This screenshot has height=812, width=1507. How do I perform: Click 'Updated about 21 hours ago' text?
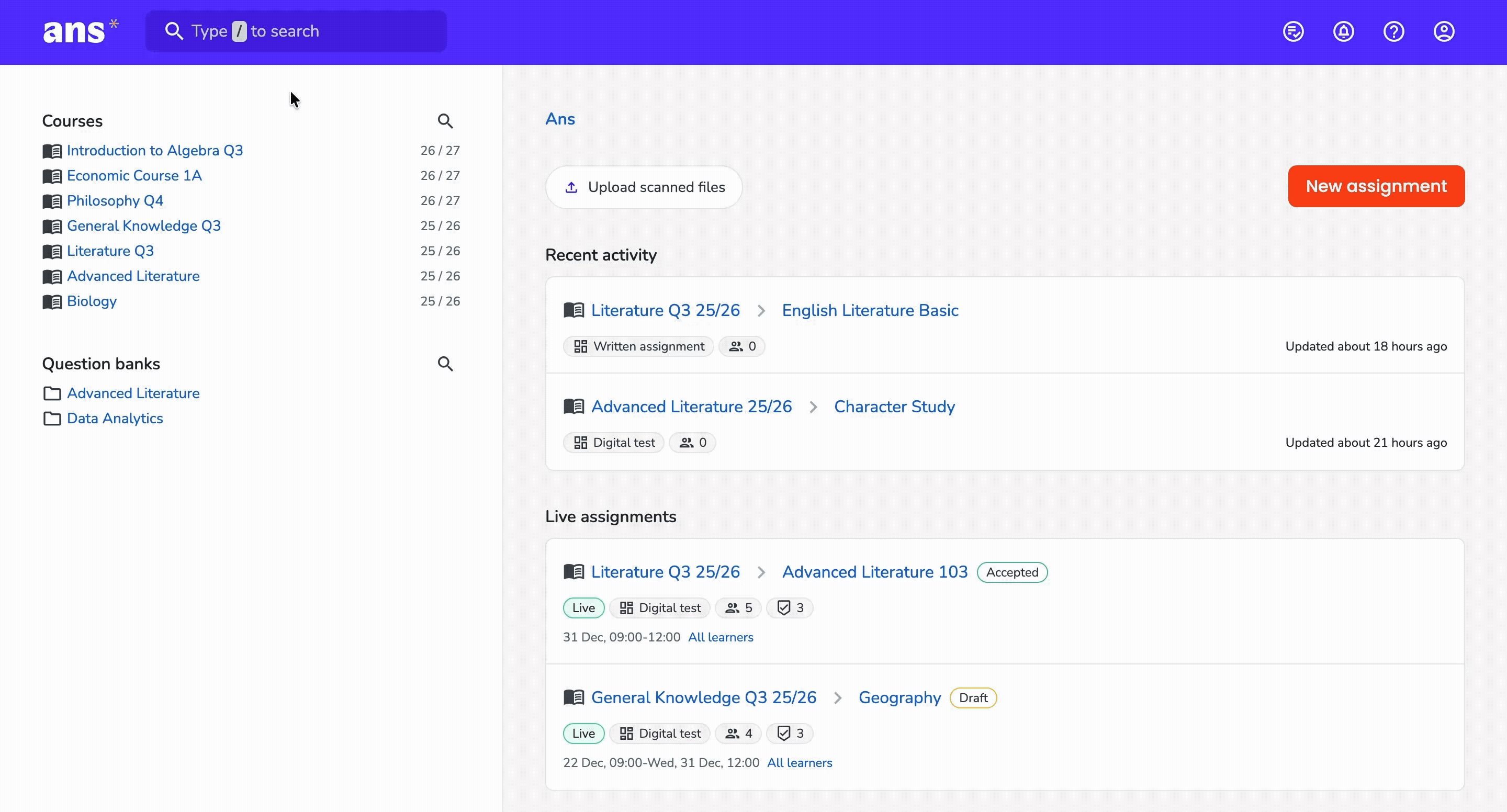1366,443
